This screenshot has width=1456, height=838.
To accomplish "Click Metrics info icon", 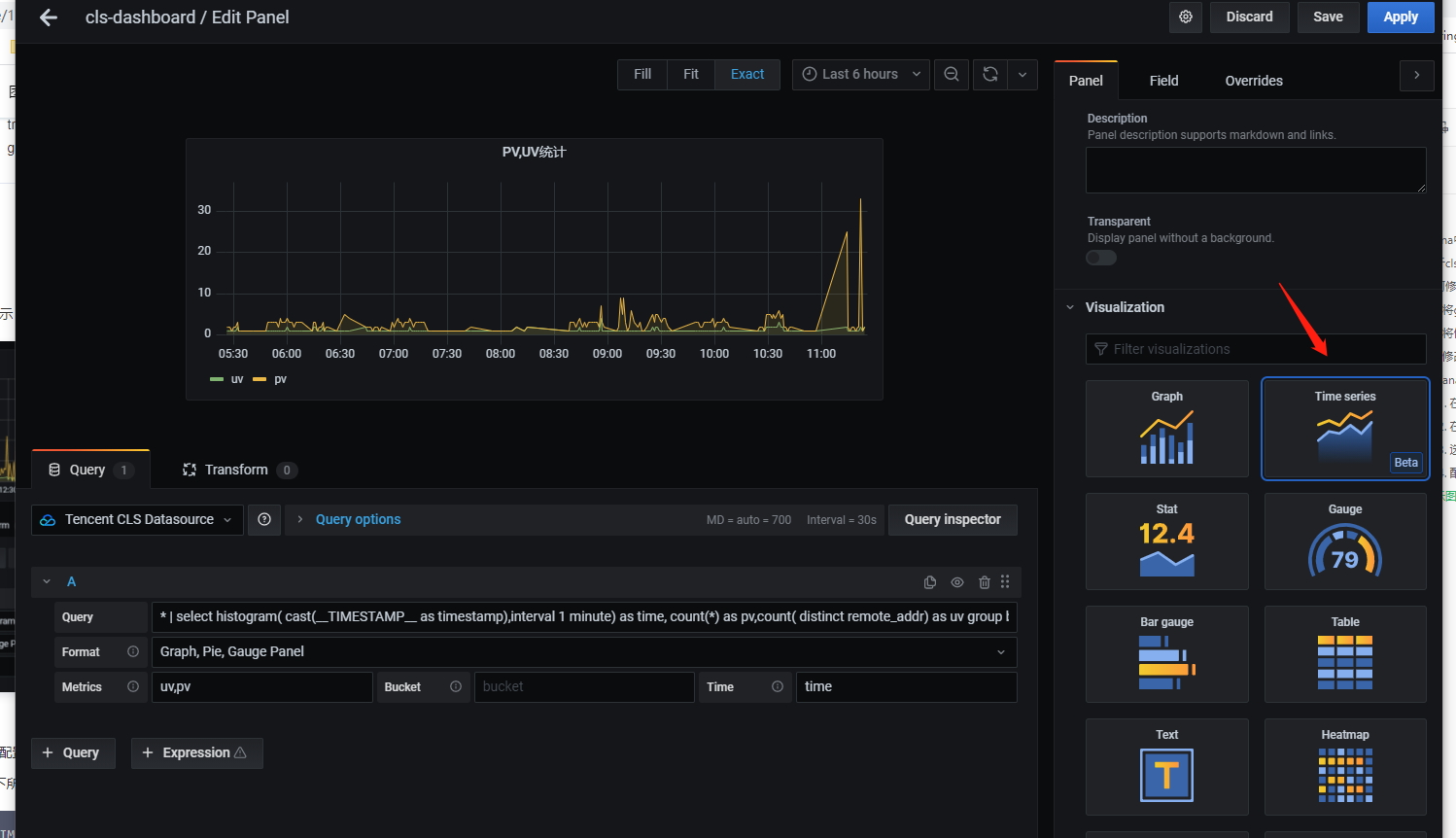I will 133,687.
